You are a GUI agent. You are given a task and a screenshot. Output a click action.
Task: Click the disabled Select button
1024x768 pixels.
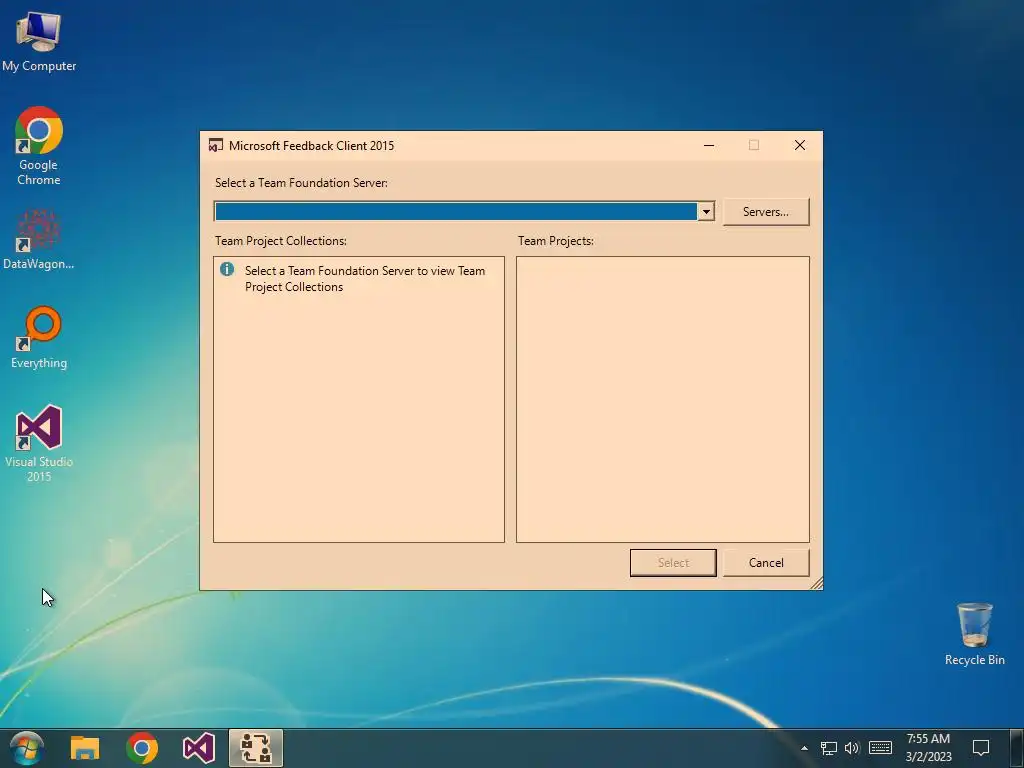point(673,563)
